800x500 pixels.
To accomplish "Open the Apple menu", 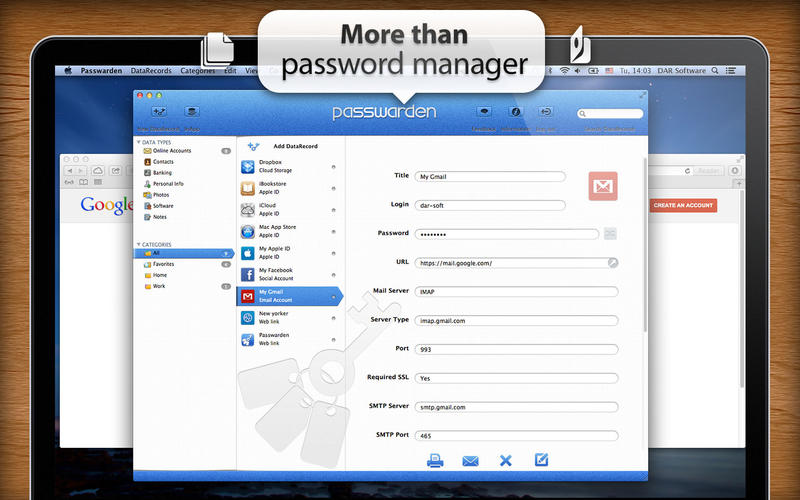I will [x=68, y=71].
